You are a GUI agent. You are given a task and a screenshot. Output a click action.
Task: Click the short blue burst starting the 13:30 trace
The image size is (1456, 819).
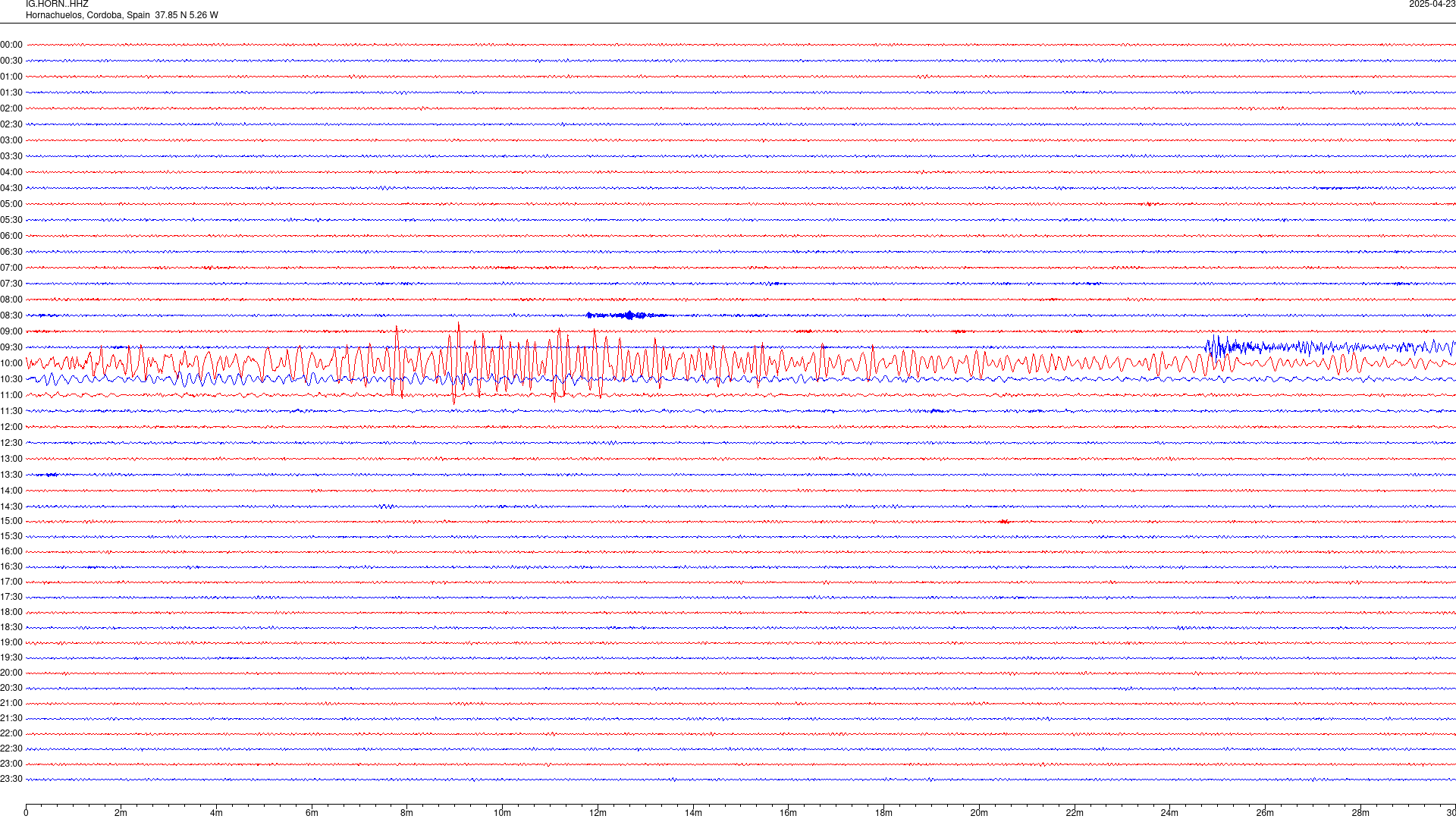click(50, 475)
